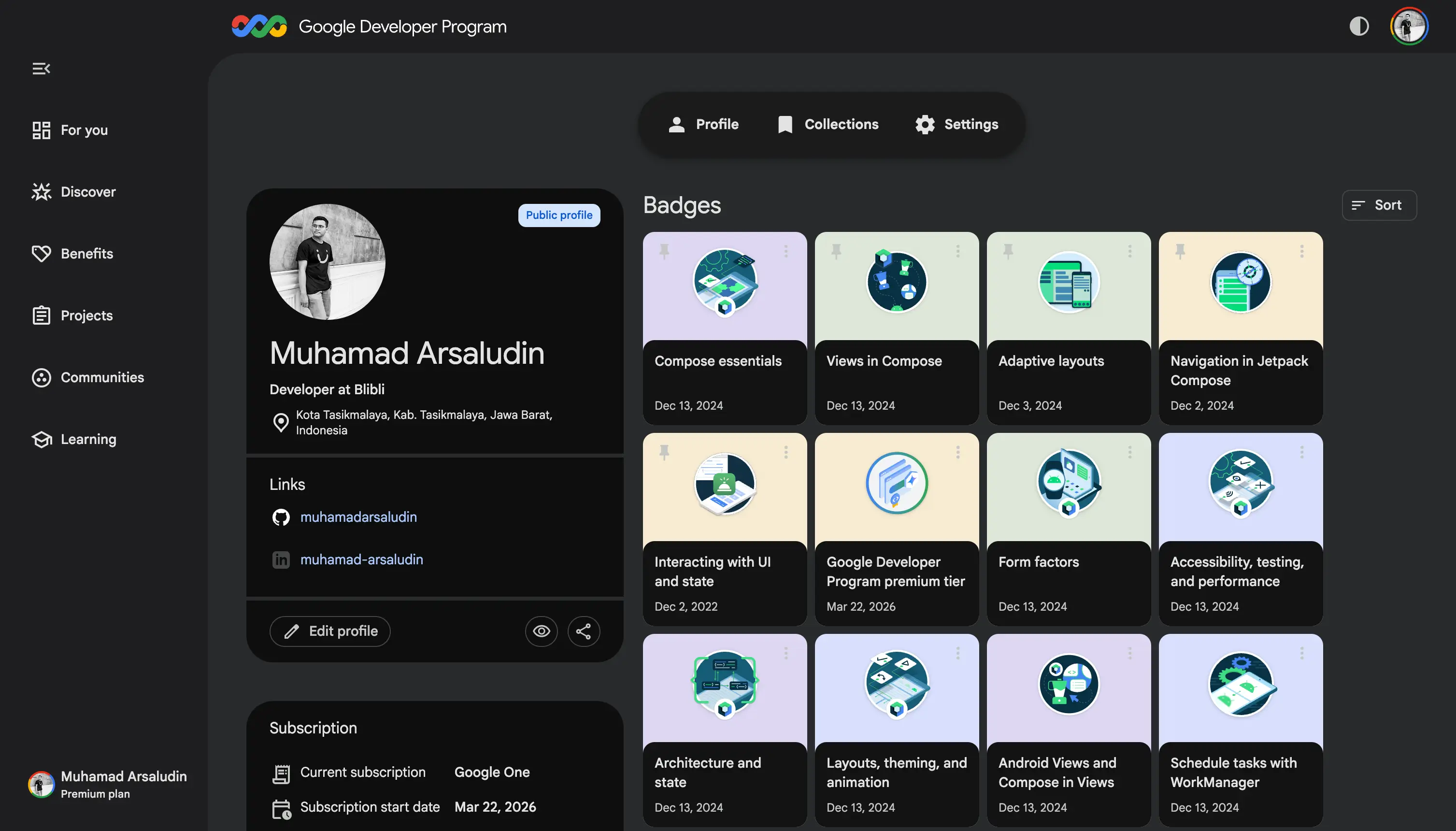Screen dimensions: 1456x831
Task: Click Interacting with UI and state badge icon
Action: point(725,484)
